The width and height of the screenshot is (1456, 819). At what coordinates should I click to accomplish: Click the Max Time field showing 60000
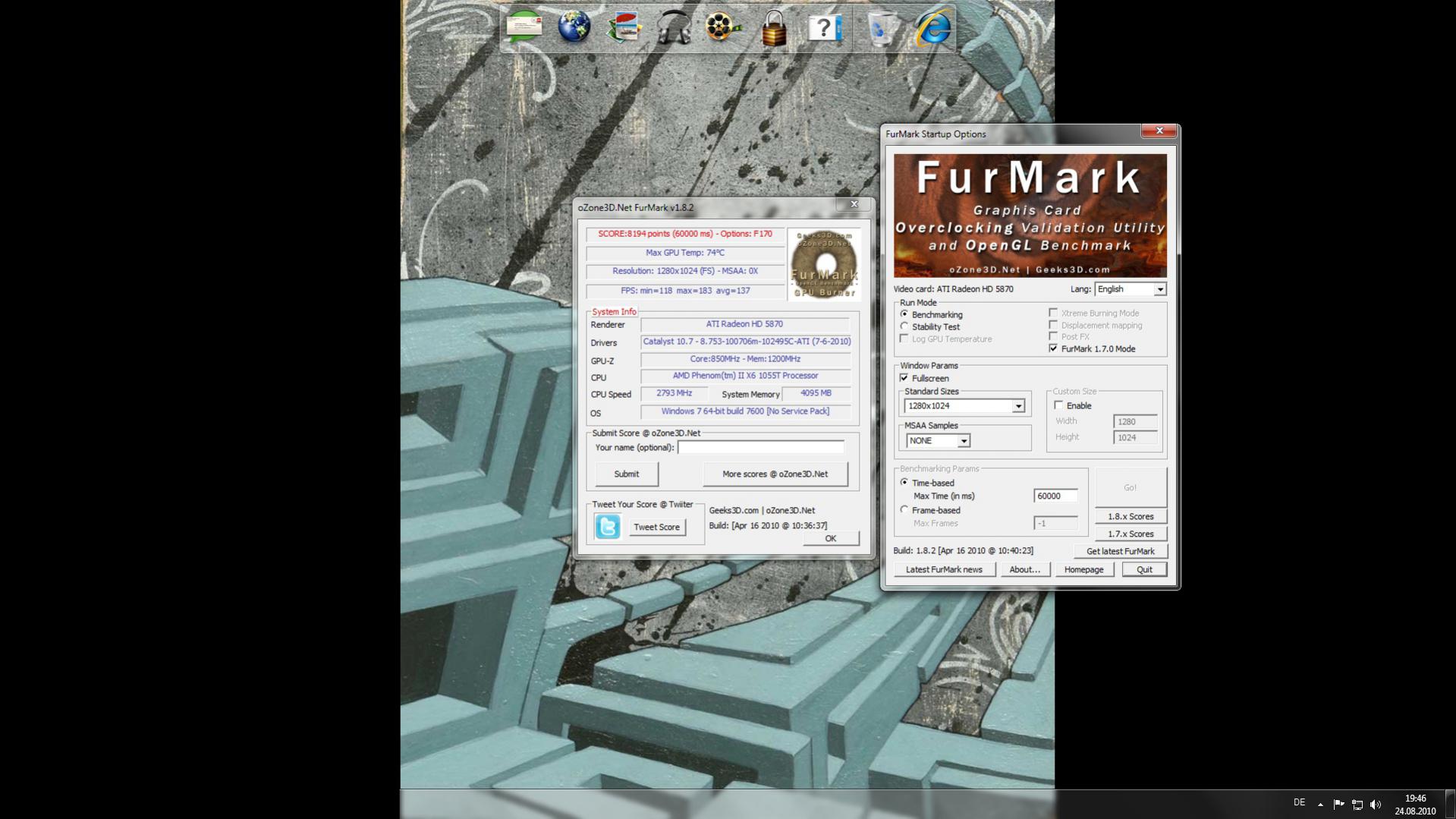(1055, 496)
